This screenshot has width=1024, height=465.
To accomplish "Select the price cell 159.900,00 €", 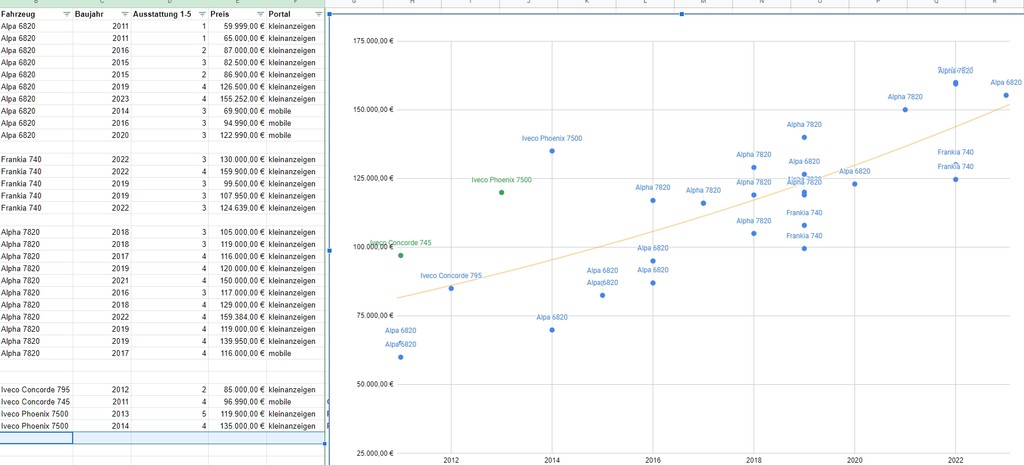I will click(238, 171).
